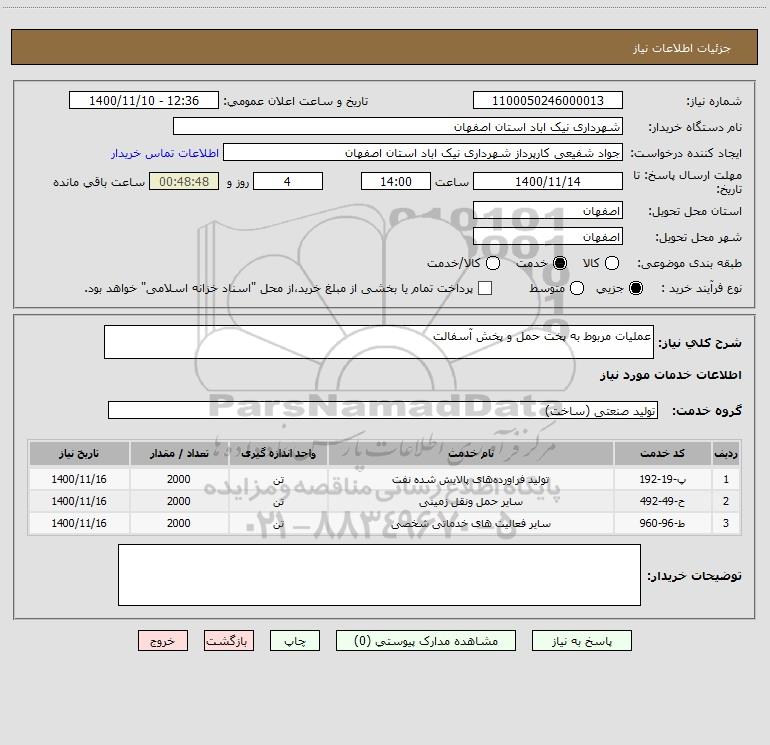The width and height of the screenshot is (770, 745).
Task: Click the بازگشت back button
Action: pos(229,641)
